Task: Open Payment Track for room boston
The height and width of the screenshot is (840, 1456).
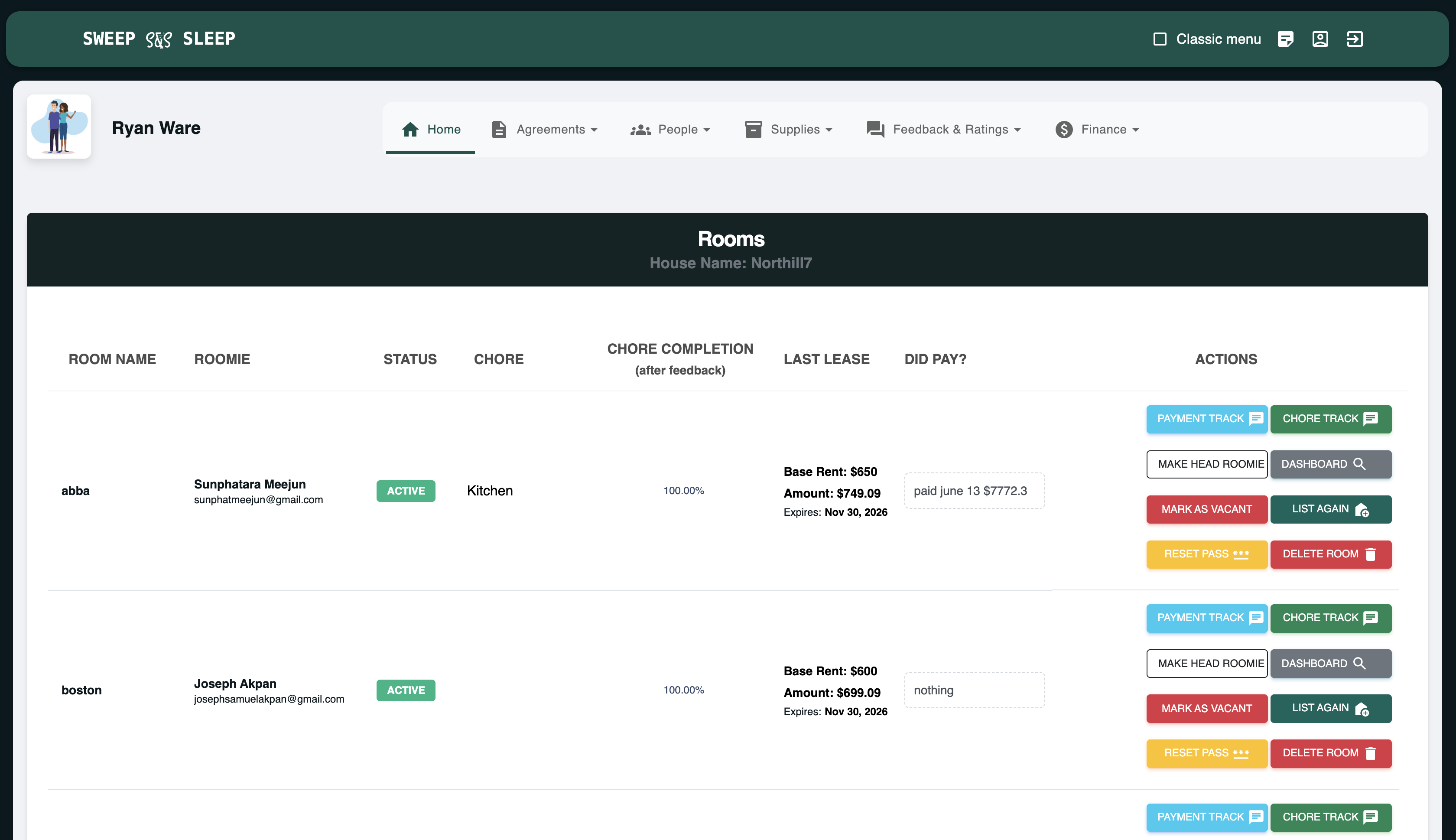Action: click(1206, 618)
